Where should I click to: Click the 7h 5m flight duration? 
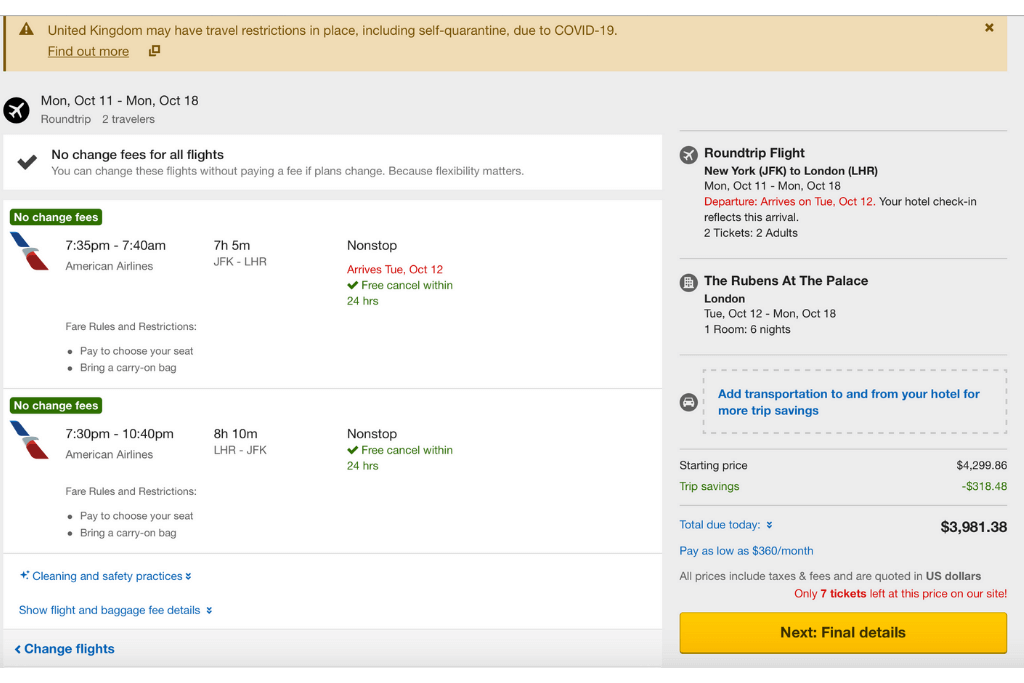[232, 246]
